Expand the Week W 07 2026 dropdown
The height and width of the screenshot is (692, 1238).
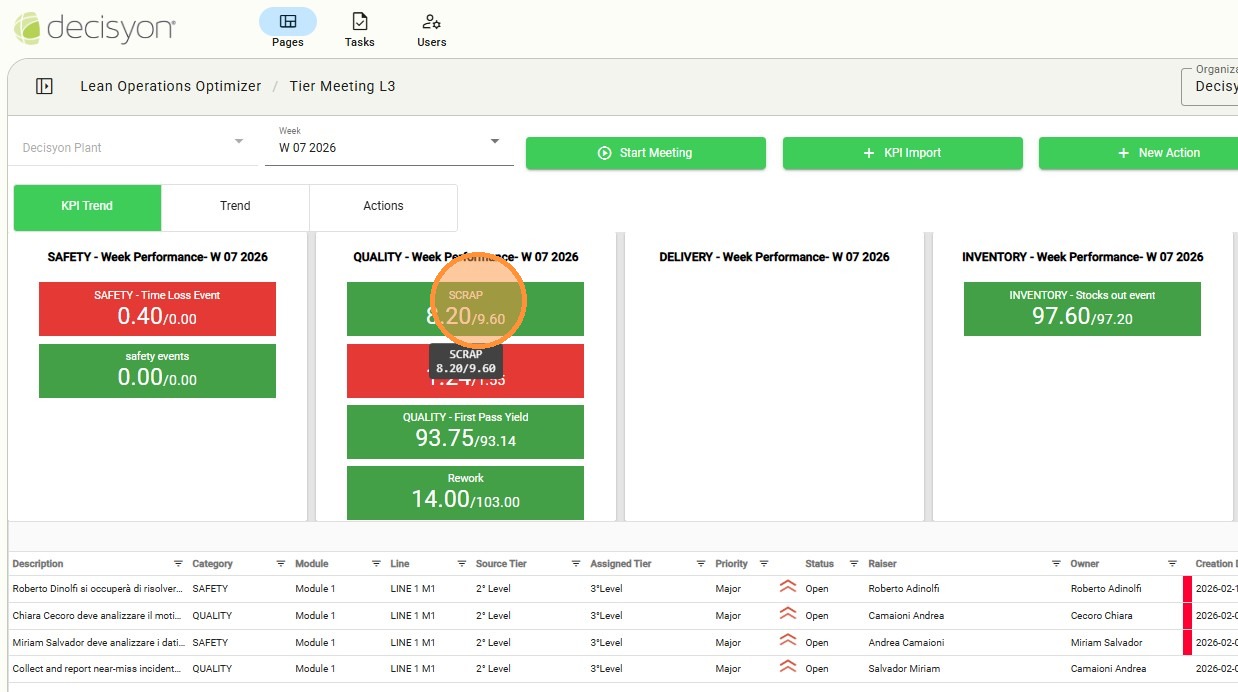[x=494, y=142]
